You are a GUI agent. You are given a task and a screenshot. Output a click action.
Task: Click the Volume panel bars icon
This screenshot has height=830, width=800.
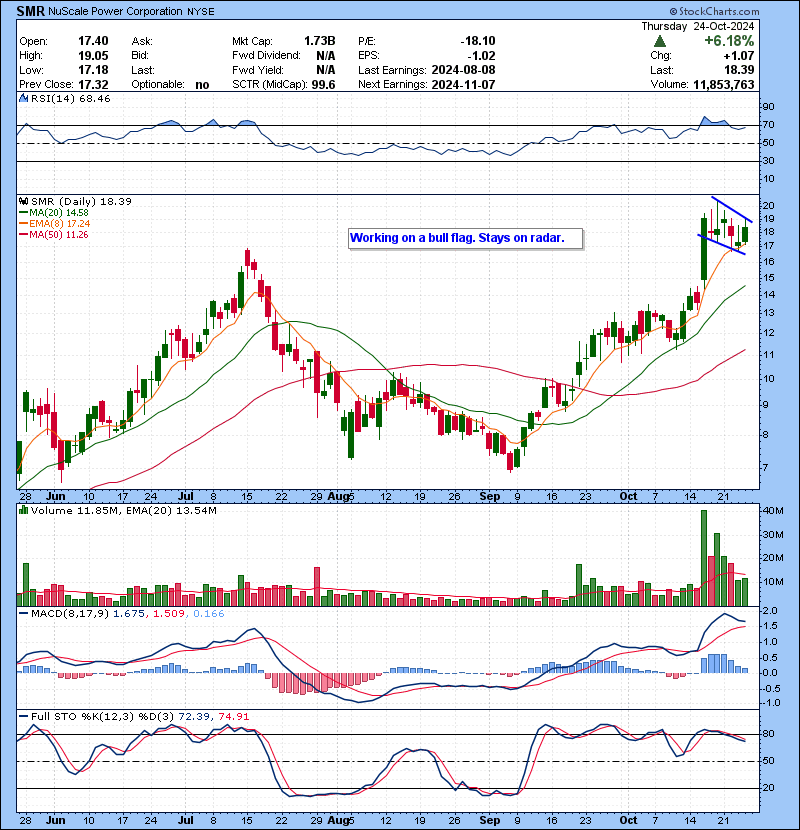(x=23, y=510)
